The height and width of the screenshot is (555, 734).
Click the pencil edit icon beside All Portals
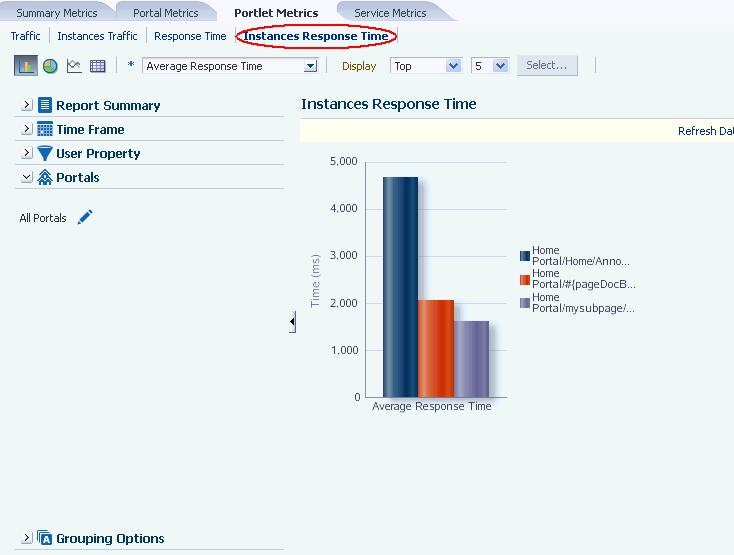tap(85, 217)
